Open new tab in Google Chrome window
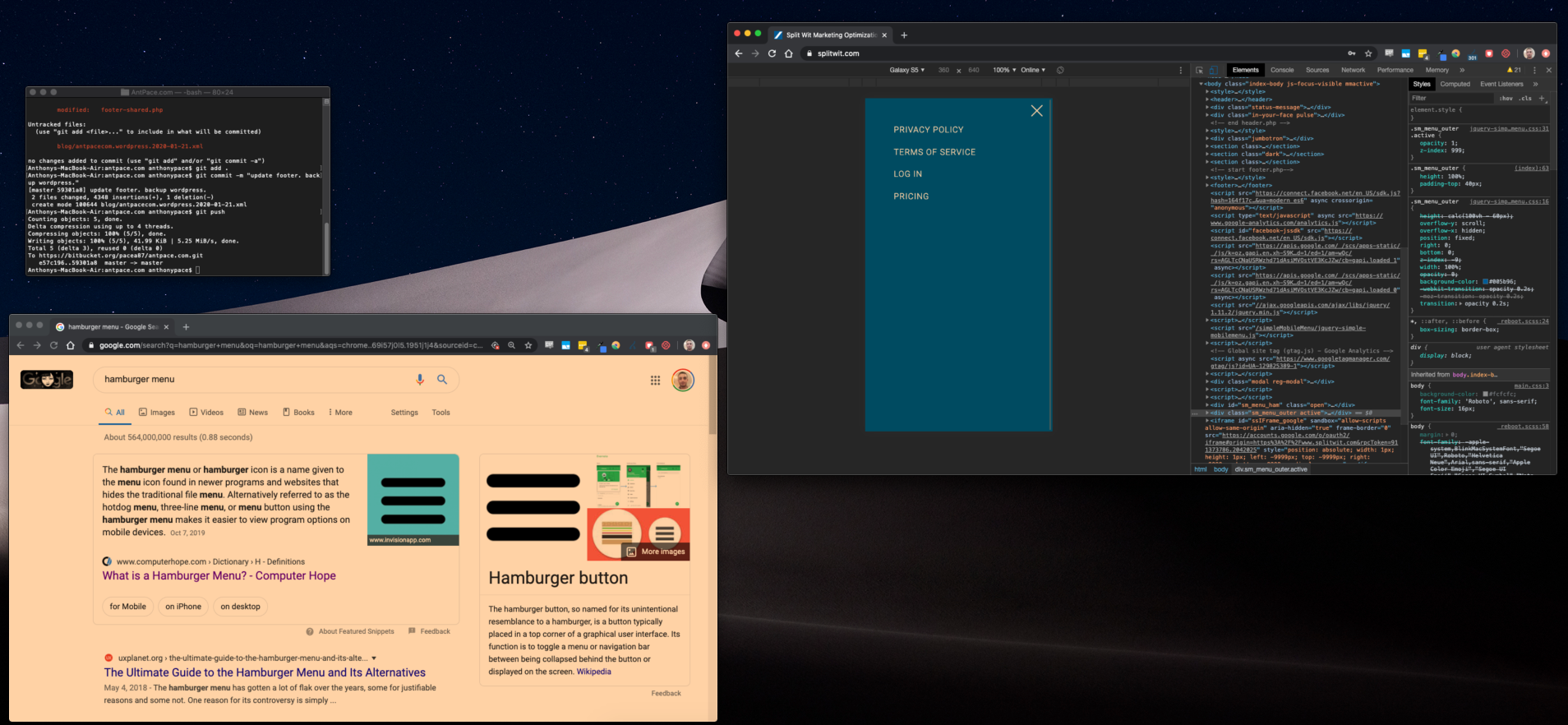This screenshot has height=725, width=1568. [x=186, y=327]
